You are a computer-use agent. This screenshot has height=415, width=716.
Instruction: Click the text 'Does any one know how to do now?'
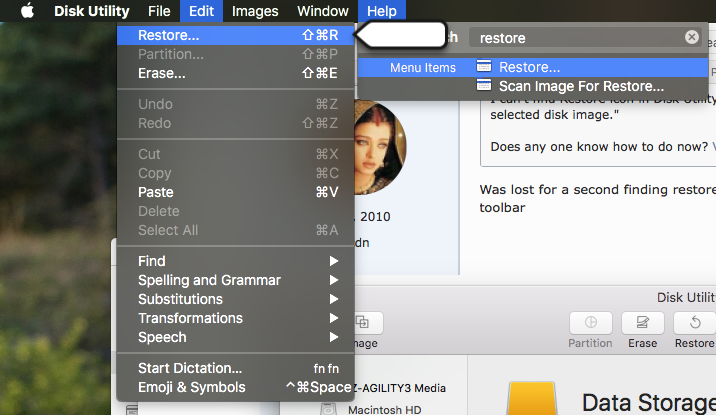coord(599,147)
